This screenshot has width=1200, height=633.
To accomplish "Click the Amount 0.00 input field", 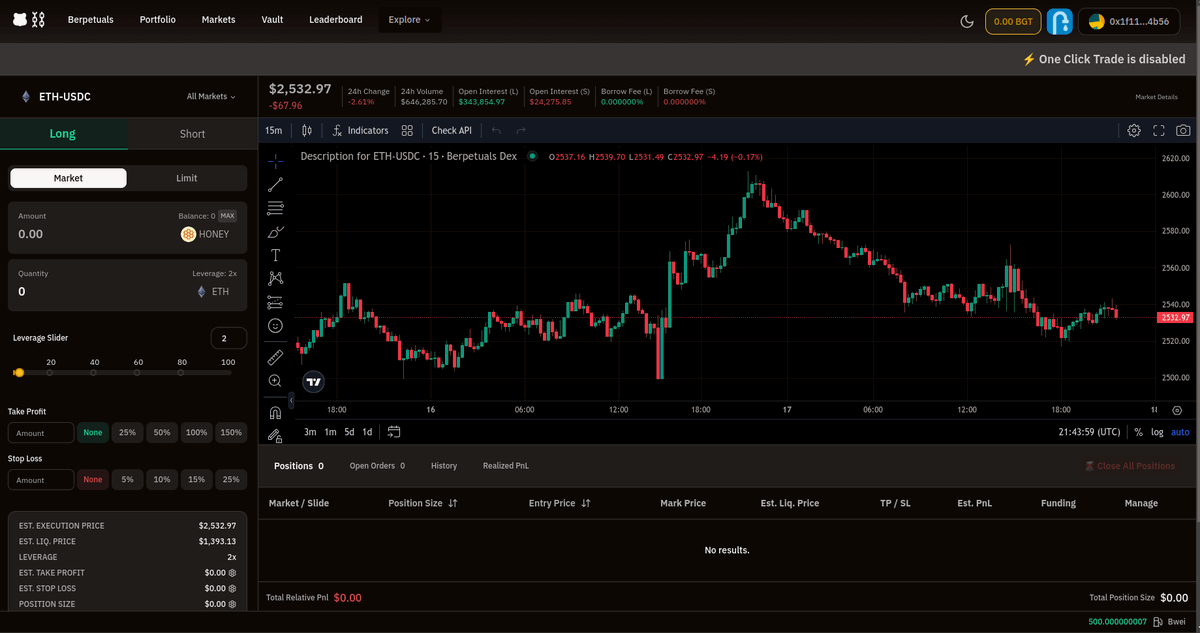I will point(90,234).
